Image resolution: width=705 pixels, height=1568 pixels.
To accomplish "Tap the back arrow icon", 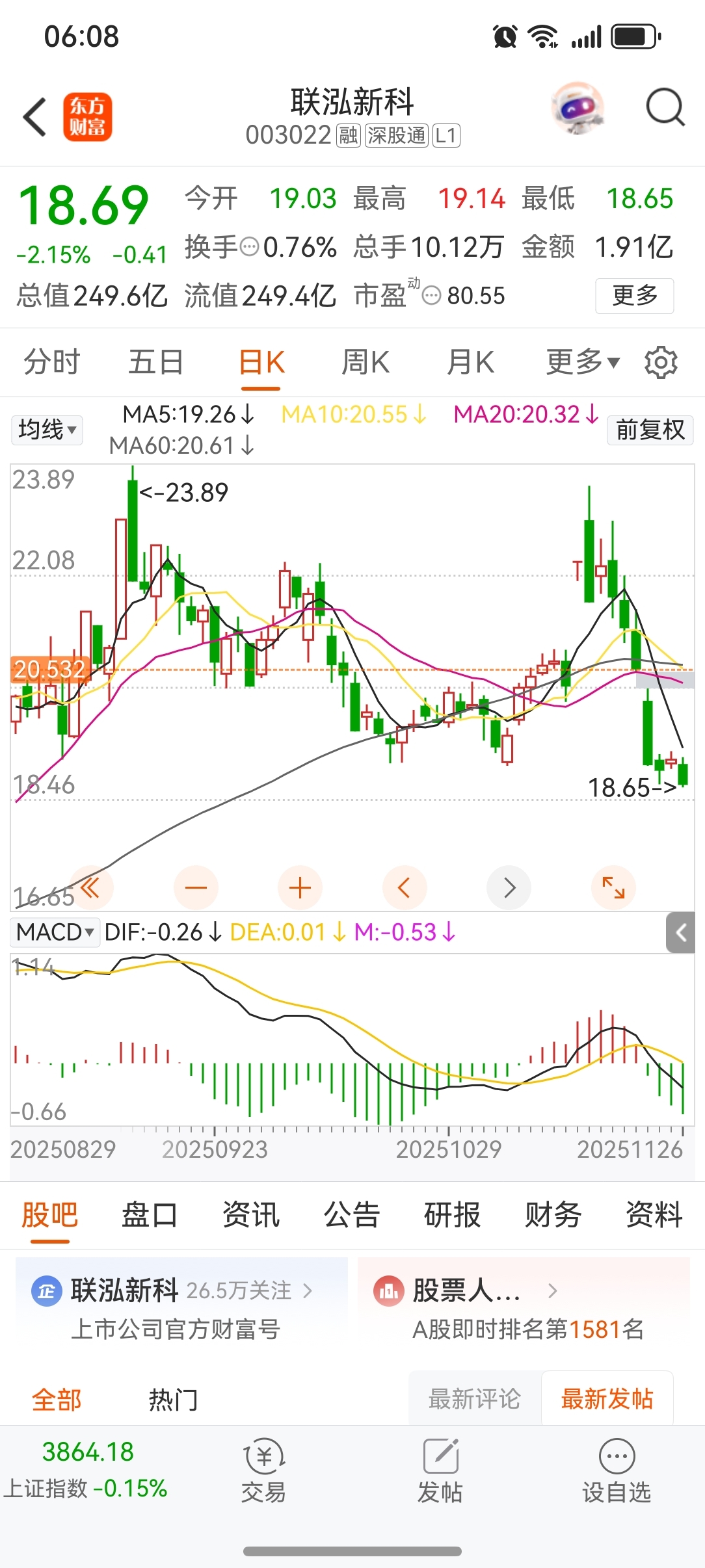I will [x=34, y=117].
